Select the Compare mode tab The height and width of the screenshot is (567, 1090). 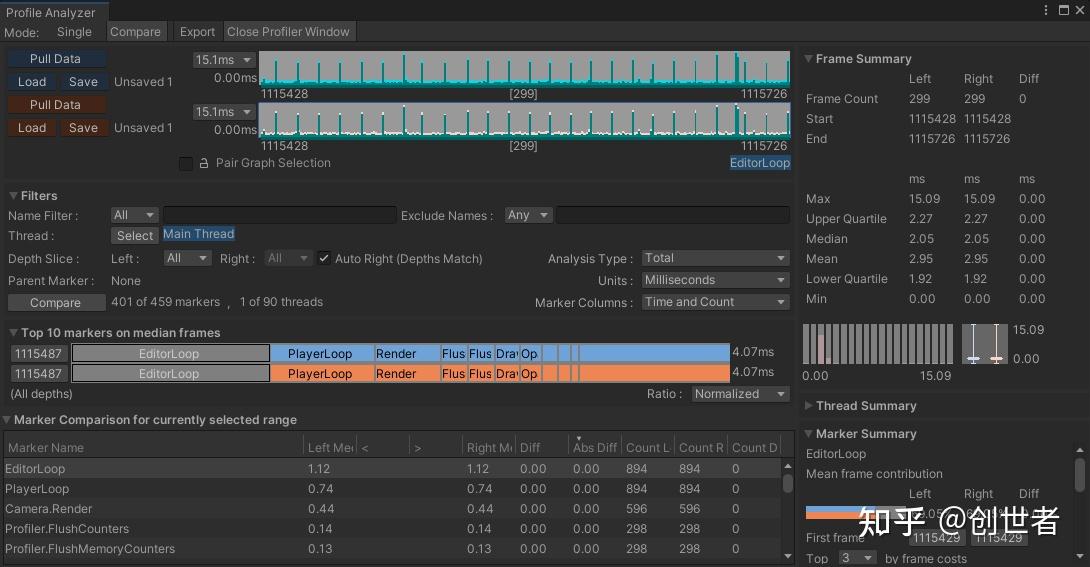coord(135,32)
